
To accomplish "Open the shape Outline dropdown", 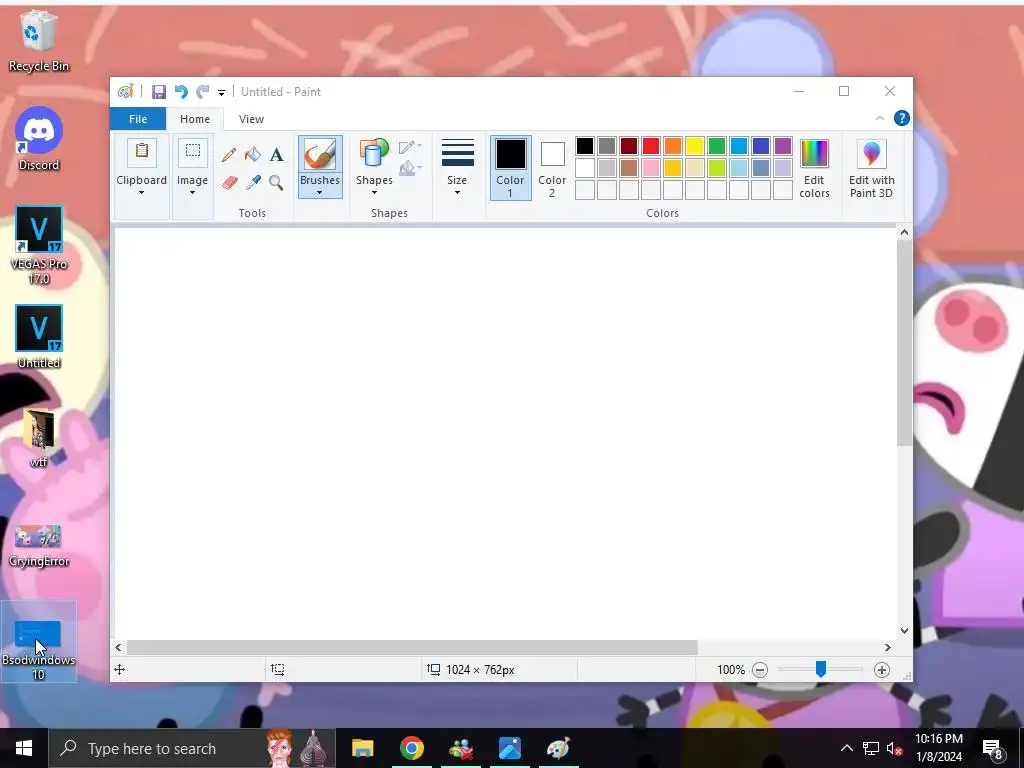I will coord(410,147).
